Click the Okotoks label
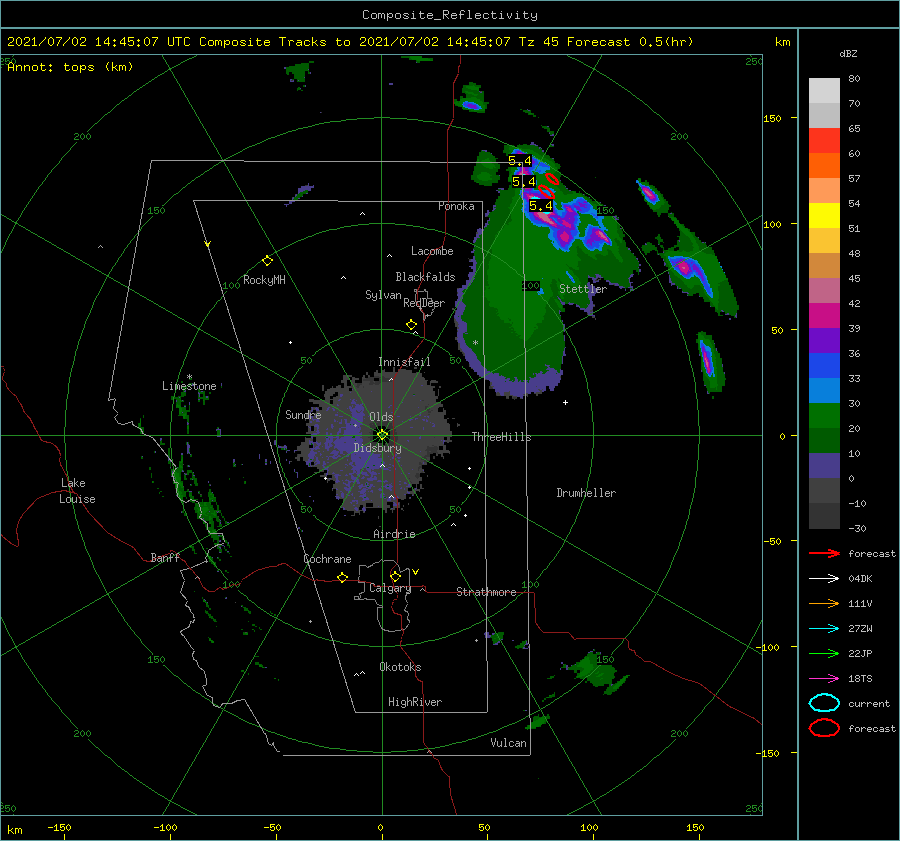This screenshot has height=841, width=900. click(x=400, y=666)
